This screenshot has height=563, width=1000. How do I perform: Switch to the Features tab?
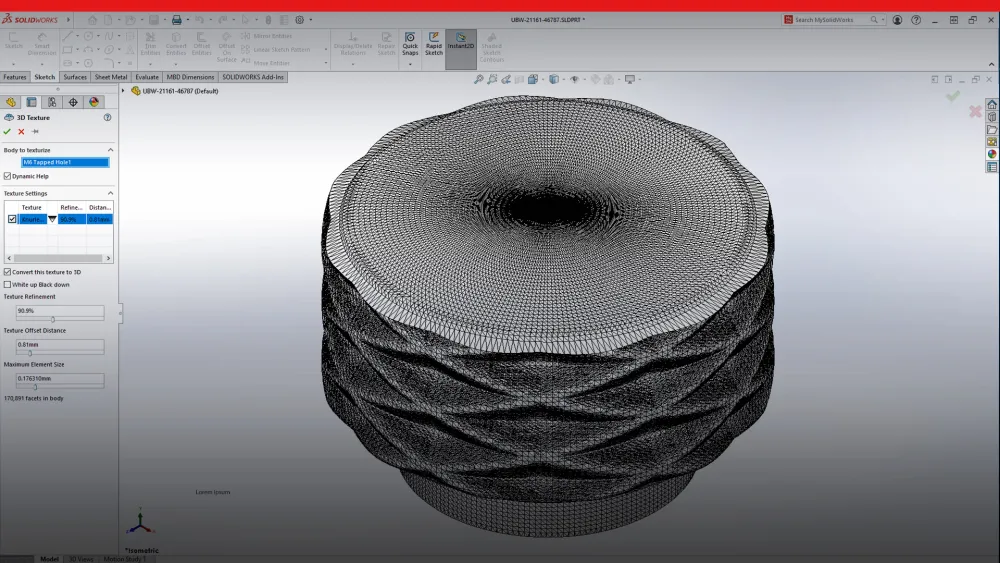pos(15,77)
